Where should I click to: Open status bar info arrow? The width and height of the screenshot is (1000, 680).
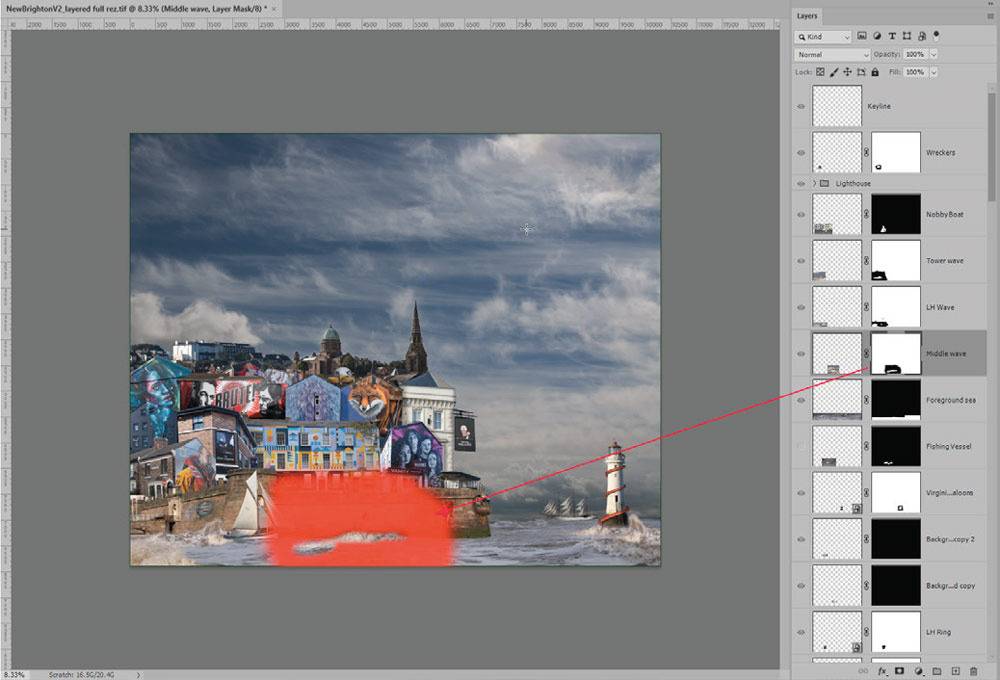coord(138,674)
